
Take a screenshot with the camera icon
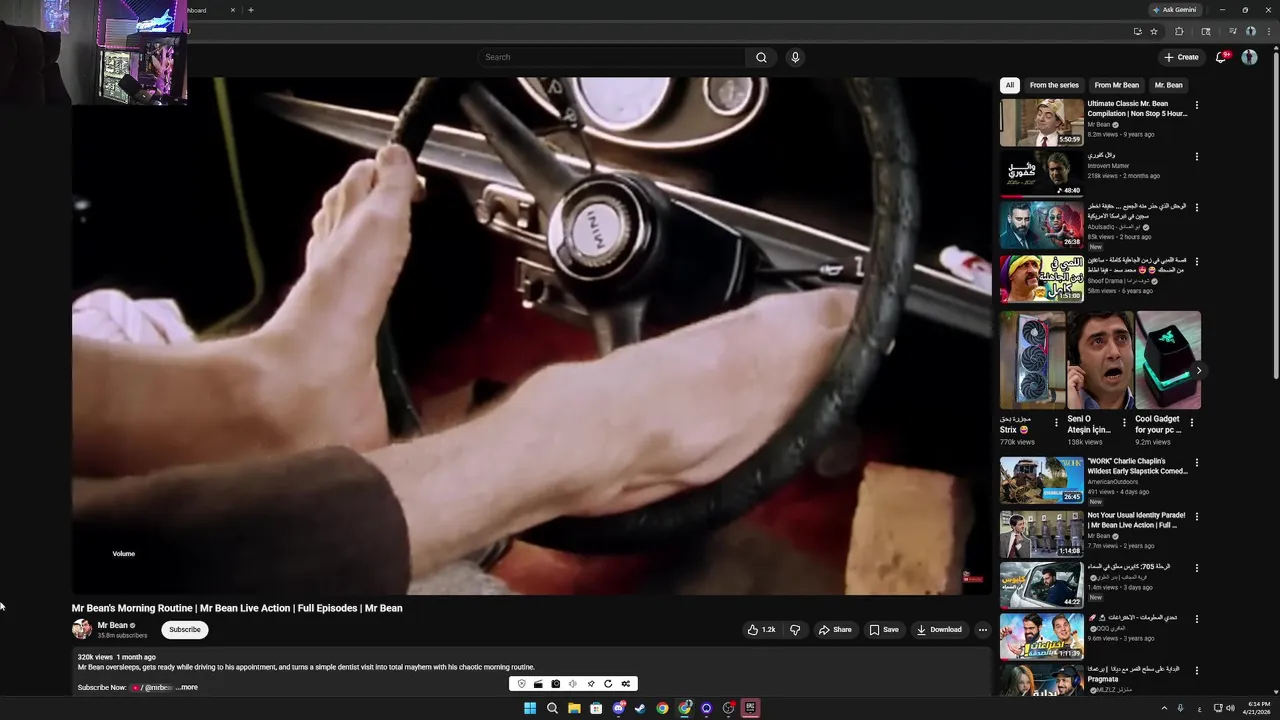coord(555,684)
